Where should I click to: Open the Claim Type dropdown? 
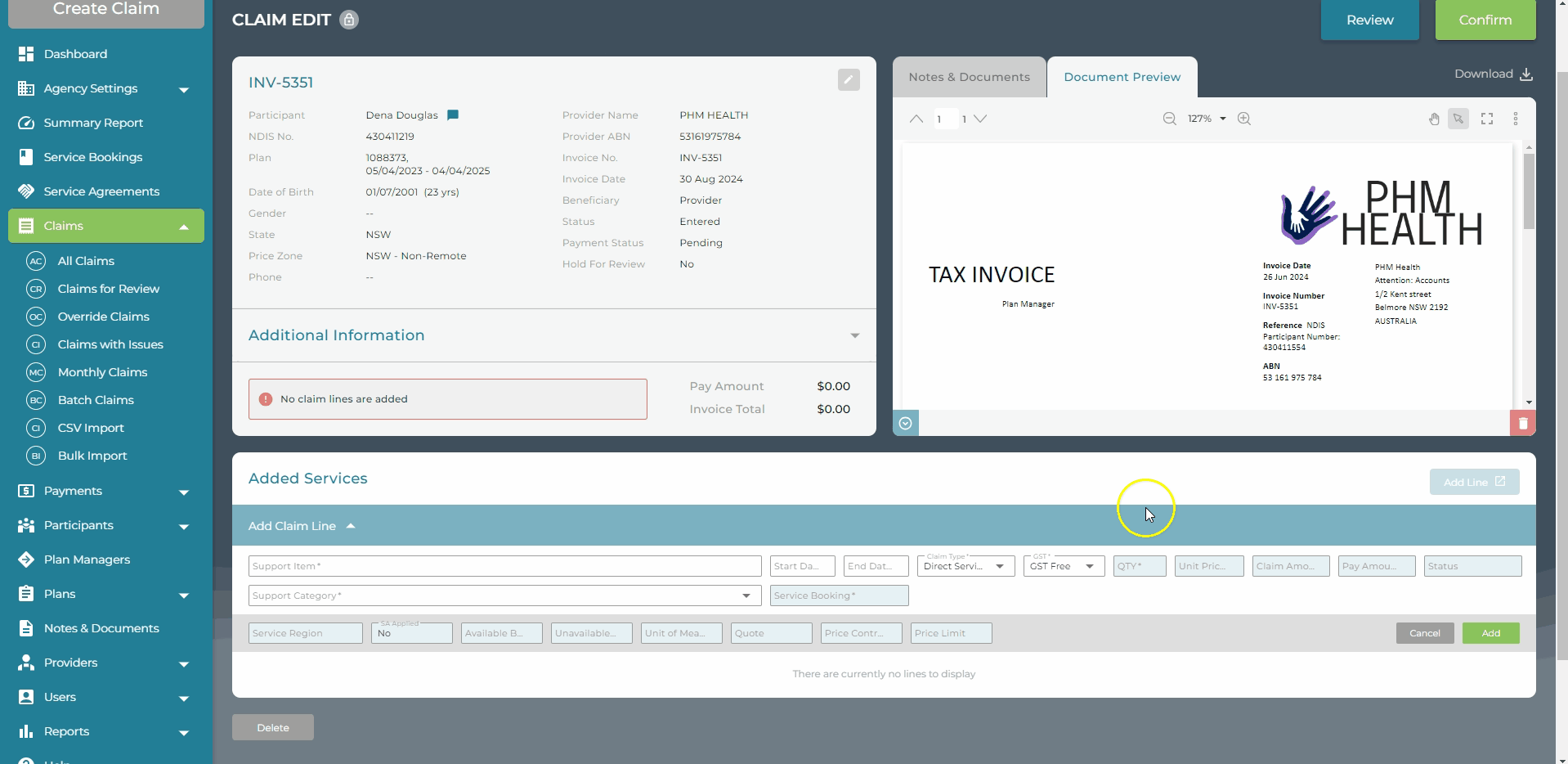965,566
